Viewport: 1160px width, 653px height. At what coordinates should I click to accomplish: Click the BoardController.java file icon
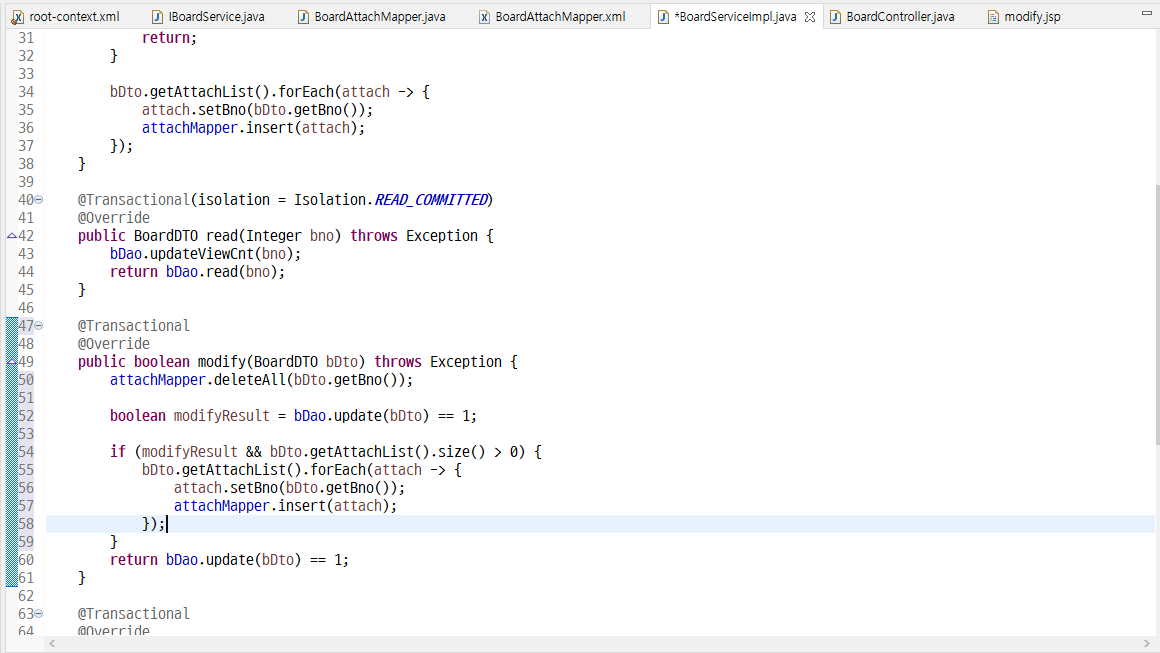point(835,17)
